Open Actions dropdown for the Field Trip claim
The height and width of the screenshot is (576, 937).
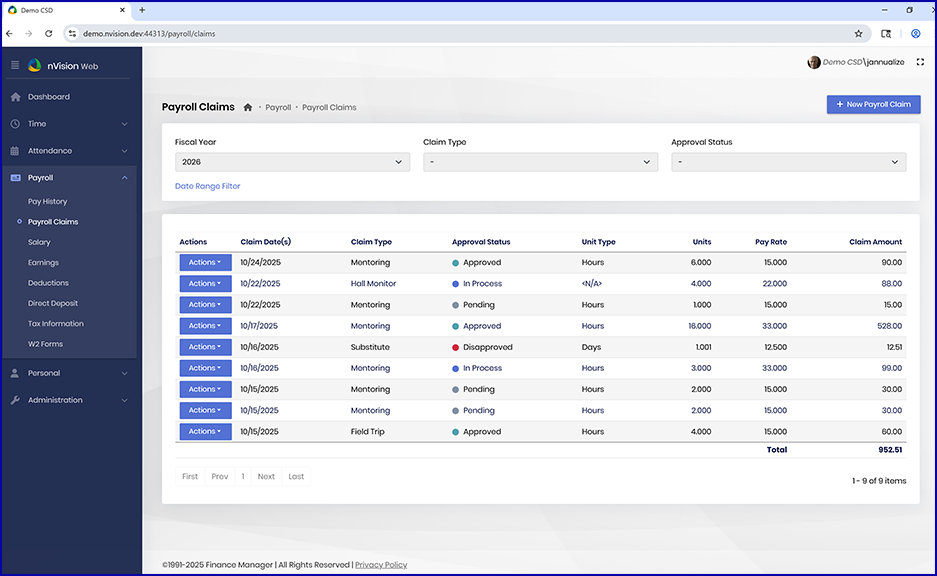pos(205,432)
